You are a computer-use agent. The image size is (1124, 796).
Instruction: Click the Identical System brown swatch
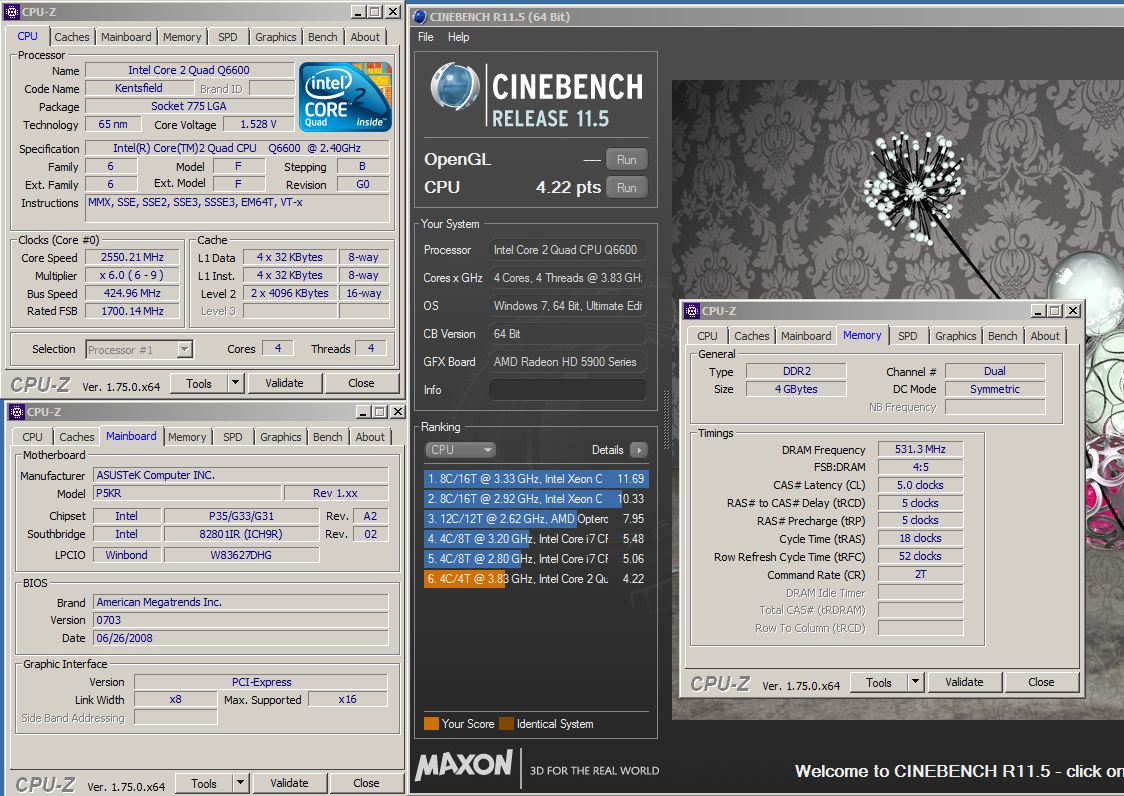[506, 724]
